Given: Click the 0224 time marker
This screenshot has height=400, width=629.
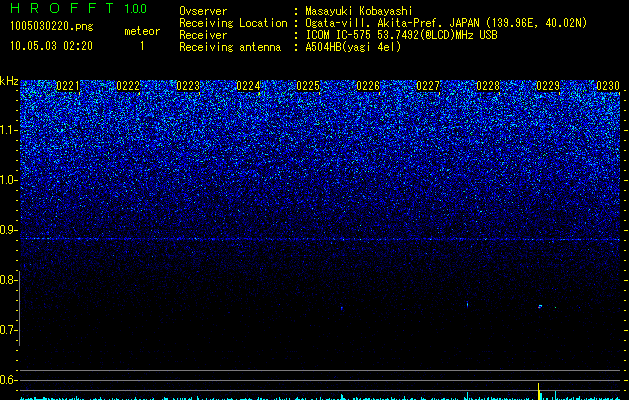Looking at the screenshot, I should pos(248,86).
